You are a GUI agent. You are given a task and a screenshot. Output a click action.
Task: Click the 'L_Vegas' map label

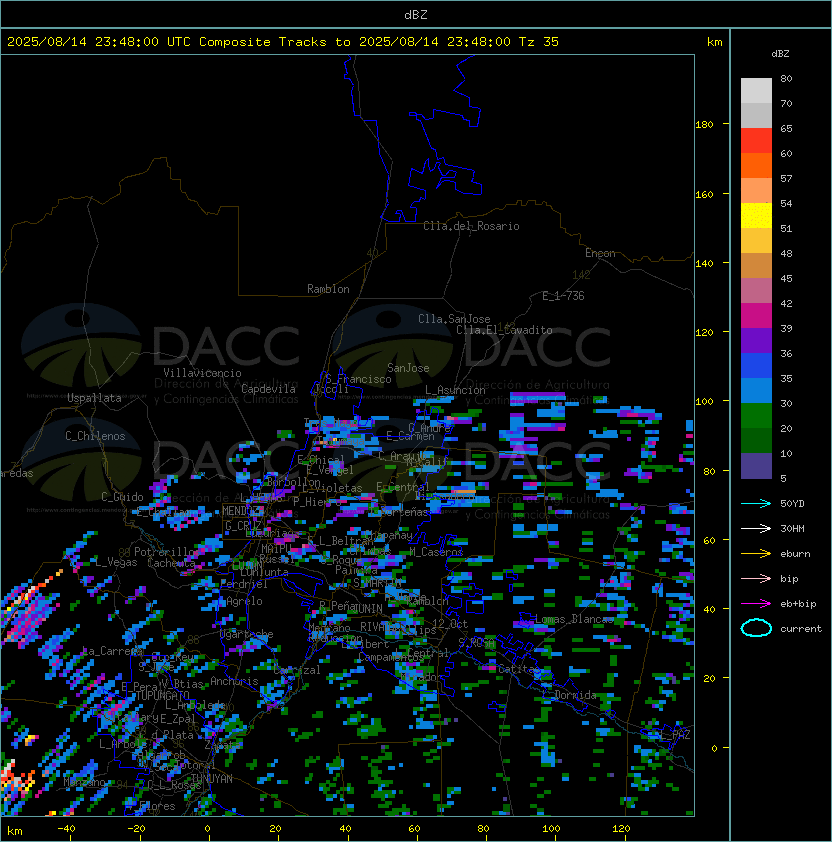pyautogui.click(x=117, y=562)
